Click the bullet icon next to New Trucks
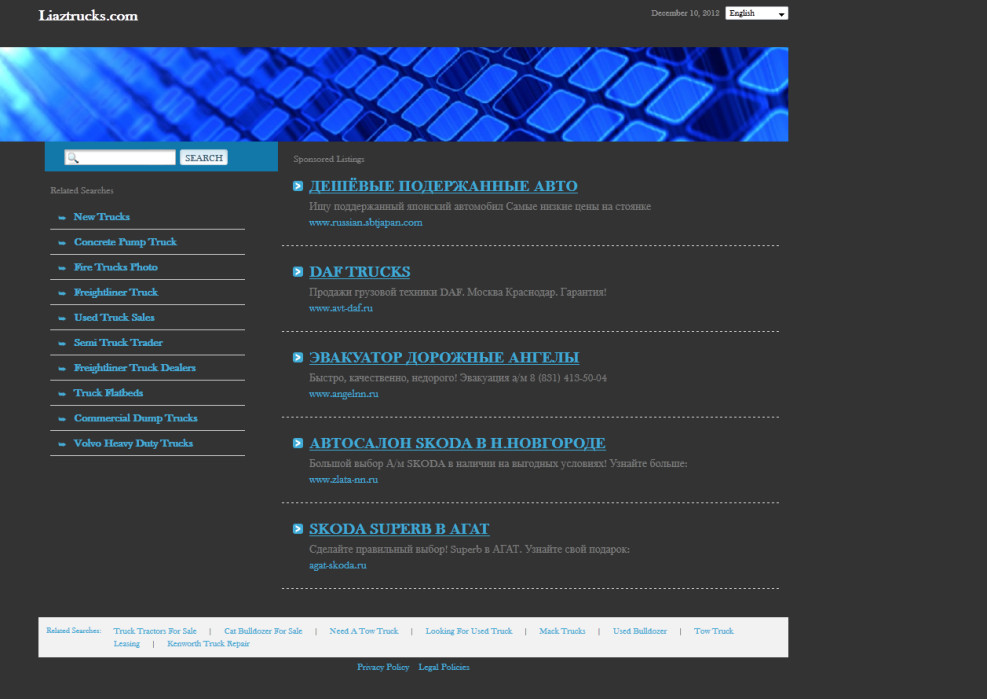The height and width of the screenshot is (699, 987). [62, 217]
